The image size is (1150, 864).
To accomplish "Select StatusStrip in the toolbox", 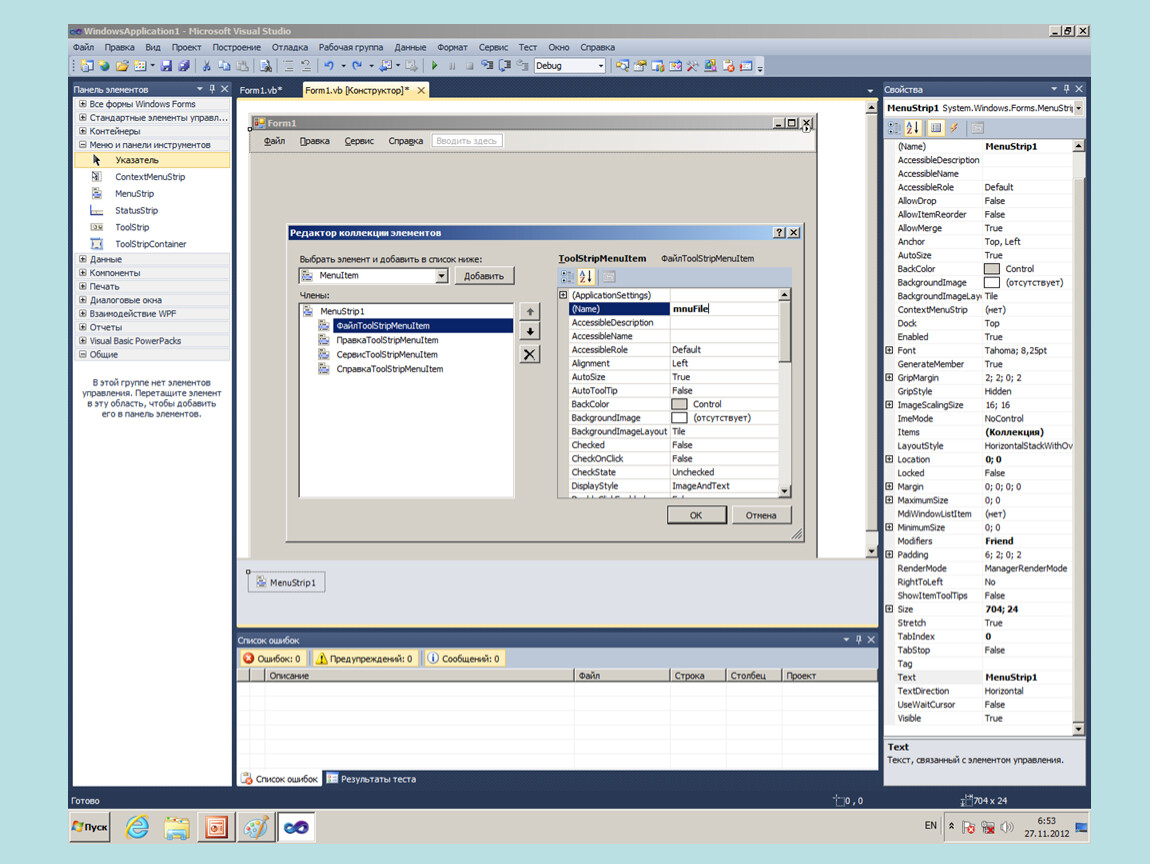I will click(136, 211).
